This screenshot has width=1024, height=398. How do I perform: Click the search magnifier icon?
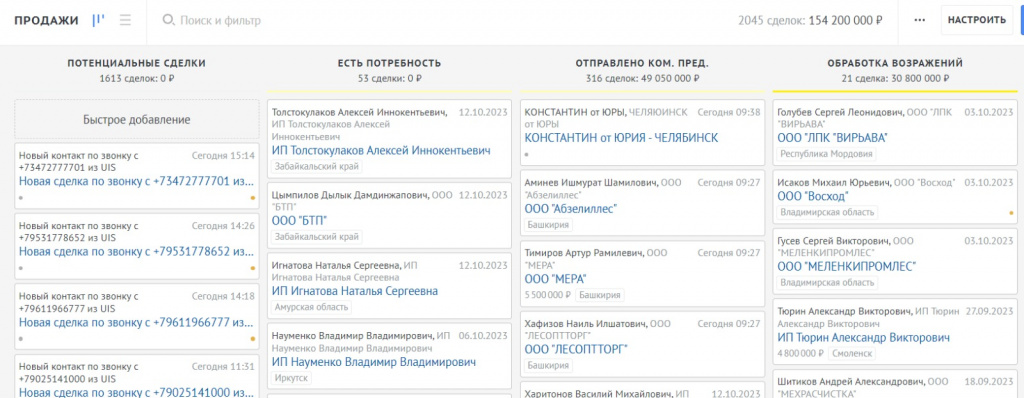click(168, 20)
